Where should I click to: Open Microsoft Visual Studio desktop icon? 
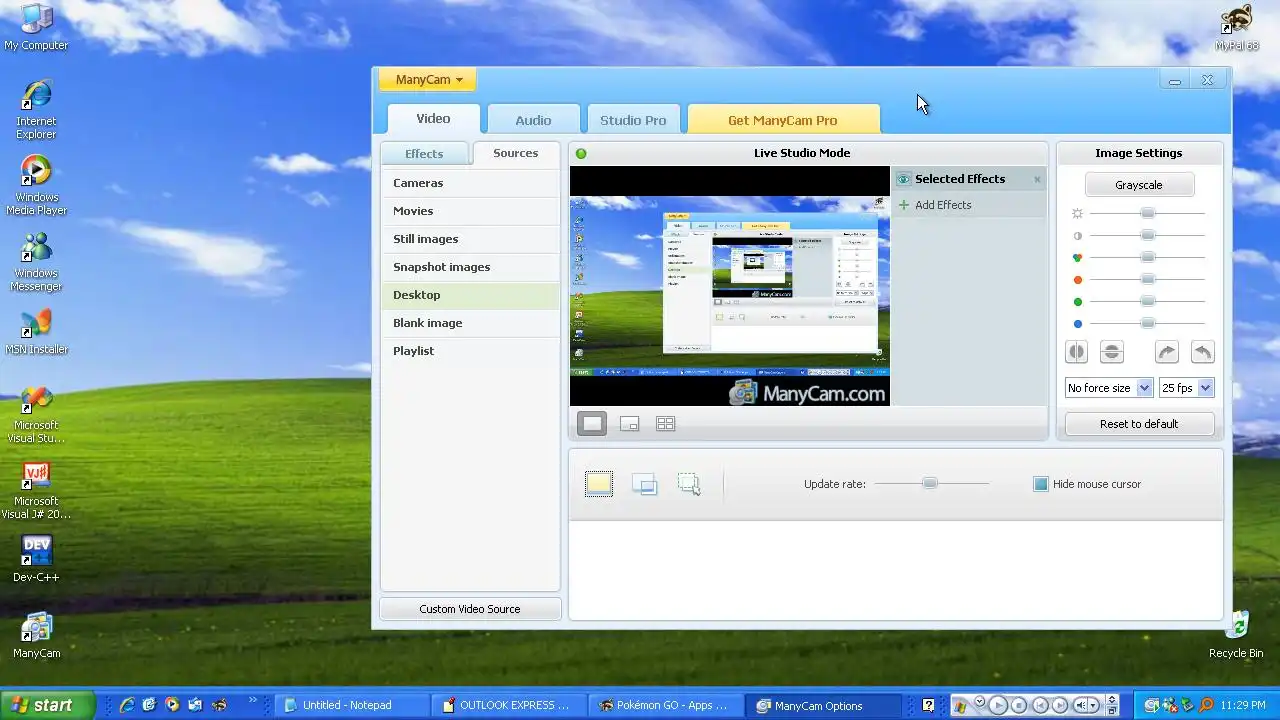pos(36,414)
